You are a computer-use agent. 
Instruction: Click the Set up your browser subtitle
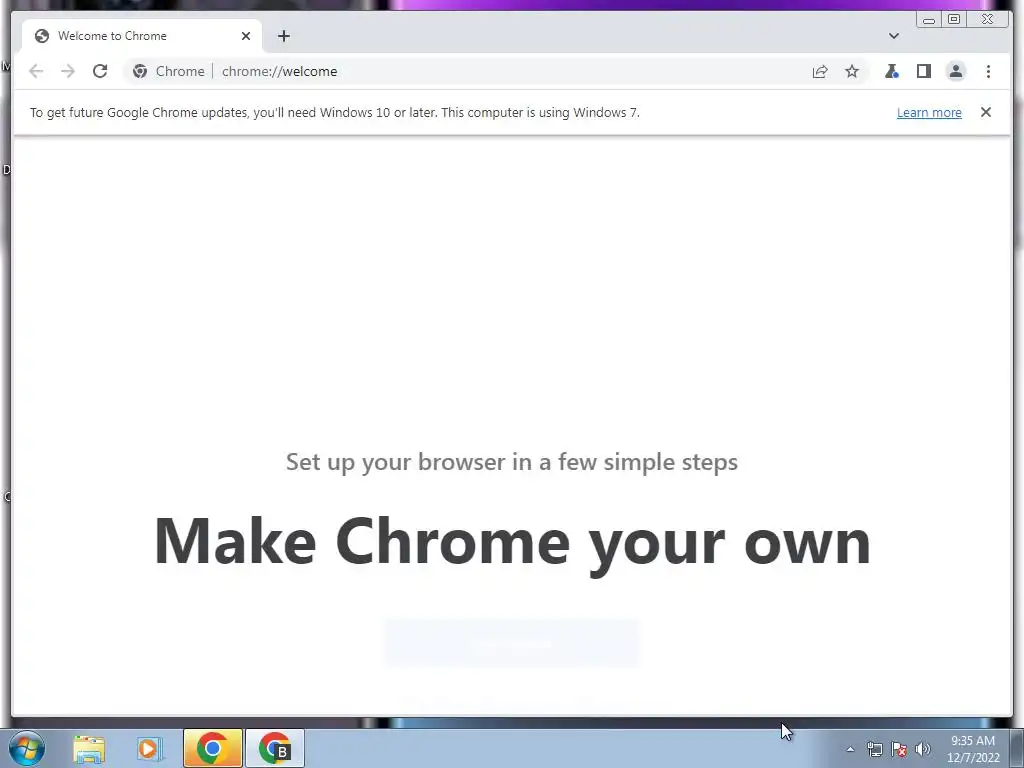pyautogui.click(x=512, y=462)
